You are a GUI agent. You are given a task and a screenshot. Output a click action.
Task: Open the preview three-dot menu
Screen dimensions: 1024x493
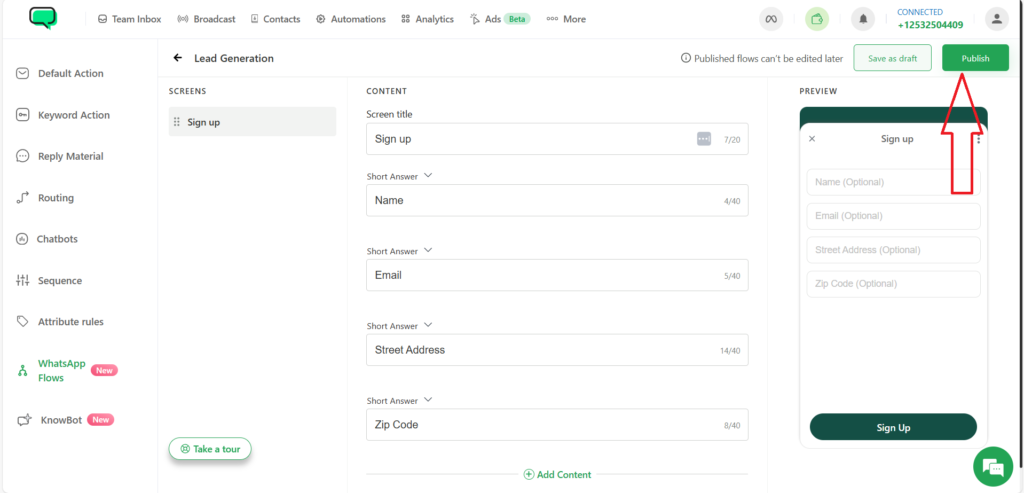(x=978, y=138)
